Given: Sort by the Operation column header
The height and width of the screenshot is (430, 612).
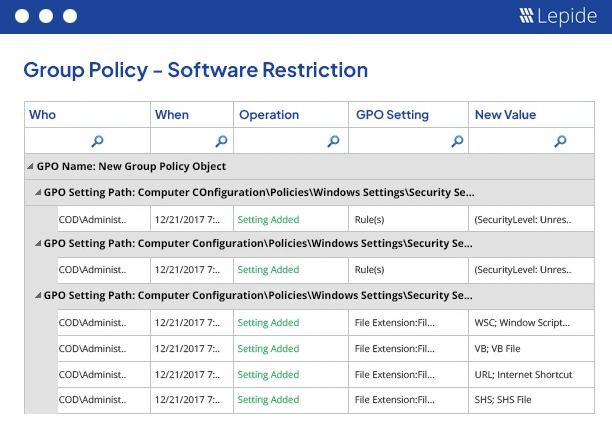Looking at the screenshot, I should click(x=291, y=115).
